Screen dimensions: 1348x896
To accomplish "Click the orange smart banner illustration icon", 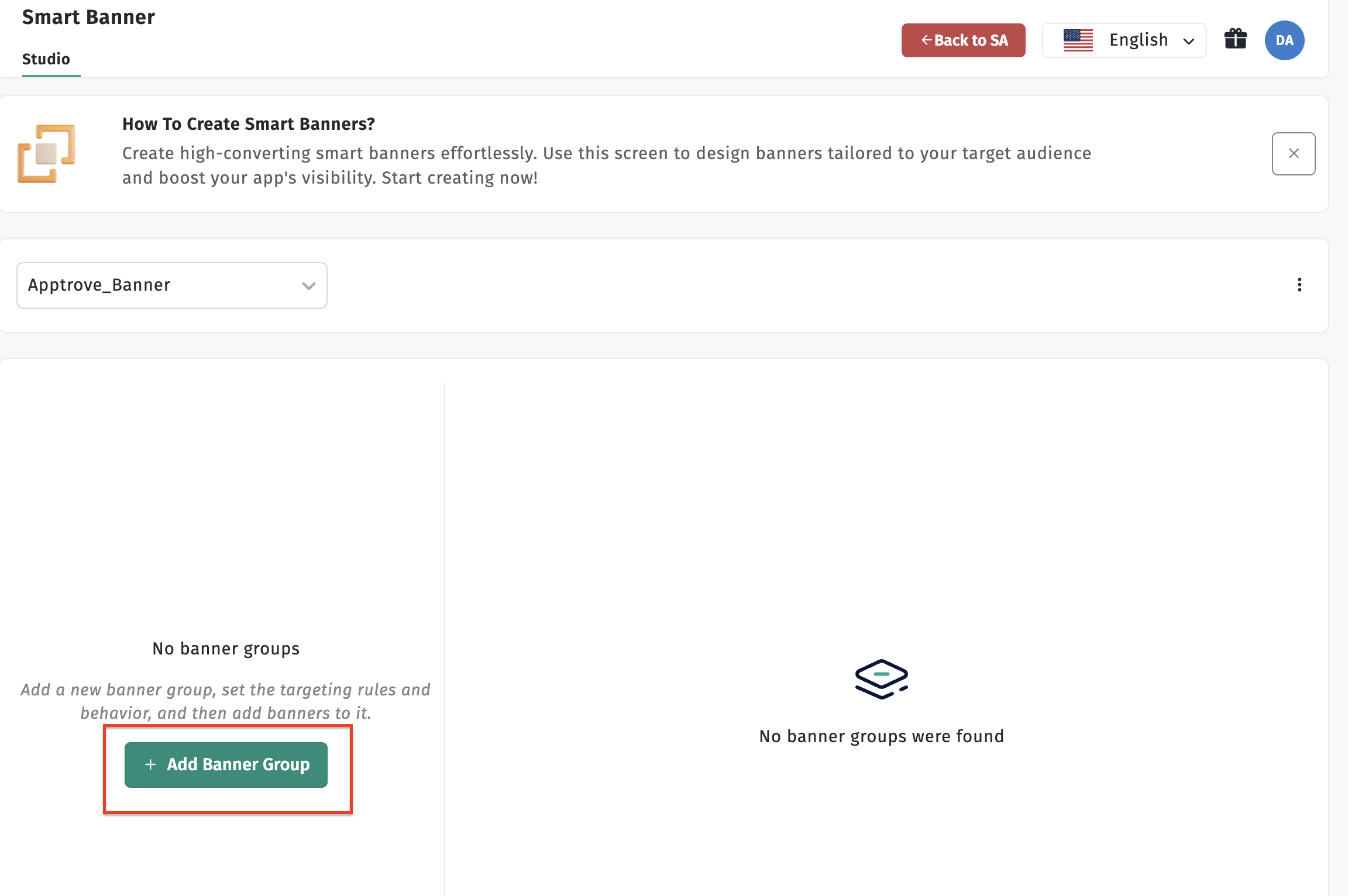I will (x=46, y=154).
